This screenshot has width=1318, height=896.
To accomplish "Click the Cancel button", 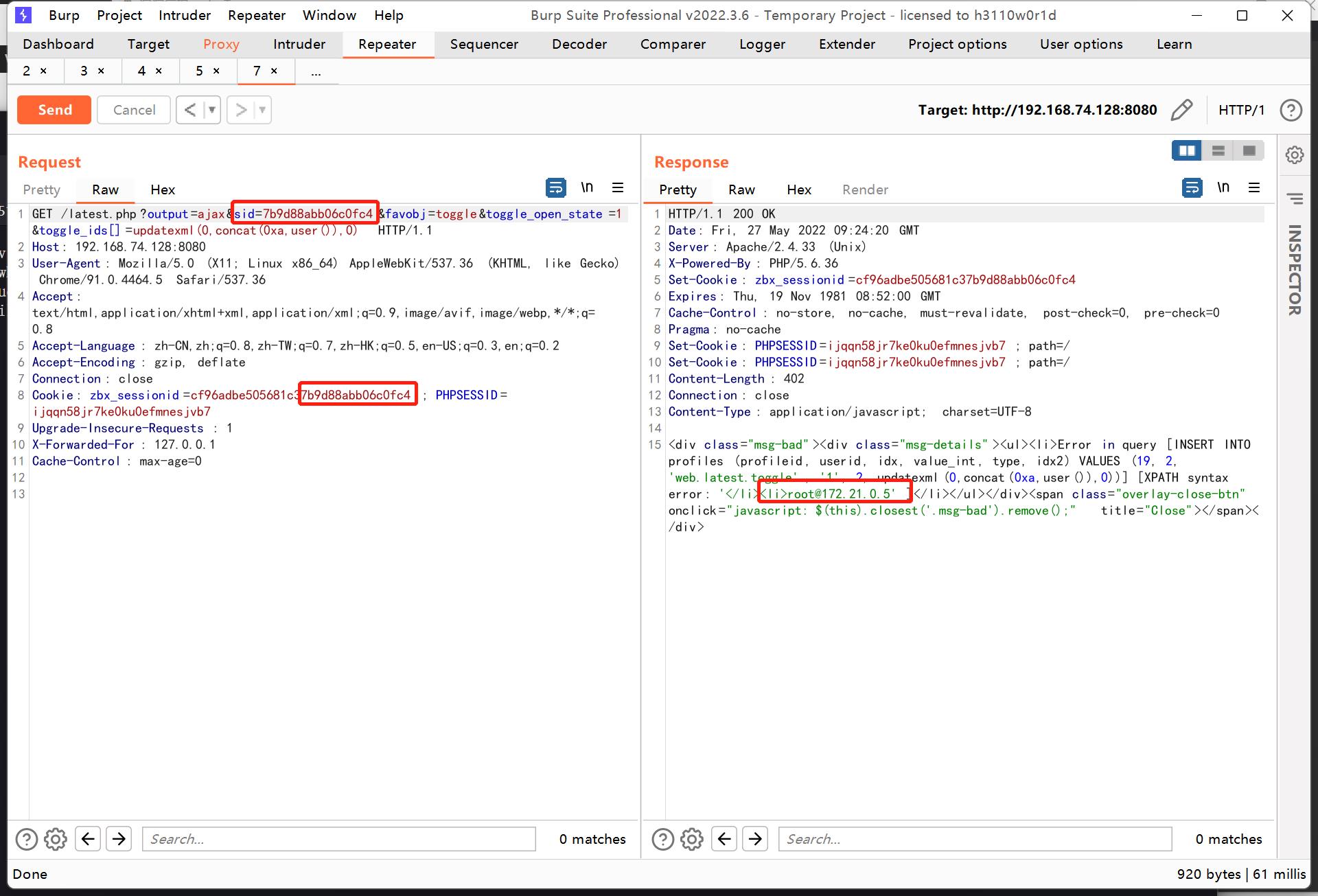I will 134,110.
